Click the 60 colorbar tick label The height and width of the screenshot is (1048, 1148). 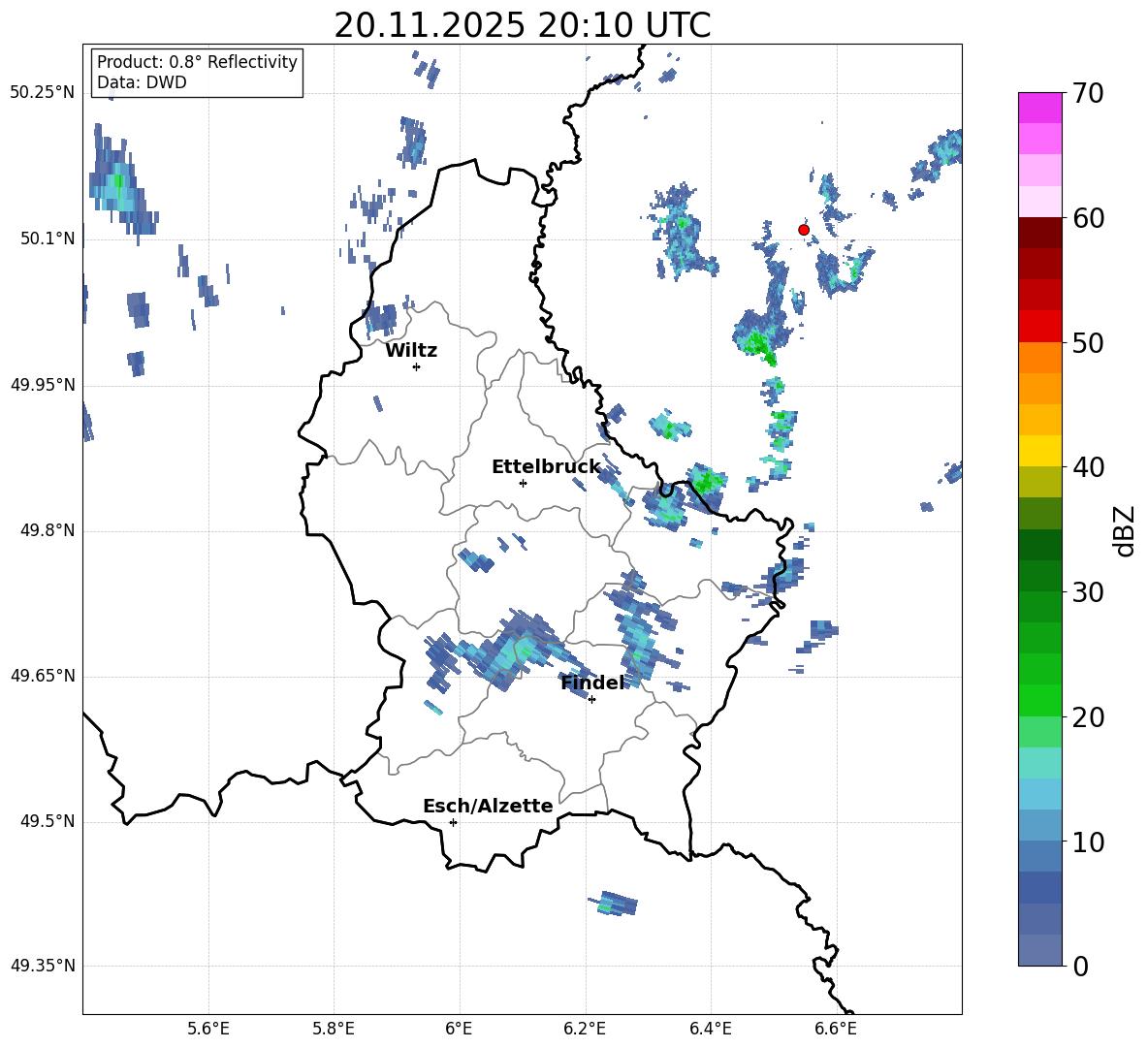coord(1088,218)
